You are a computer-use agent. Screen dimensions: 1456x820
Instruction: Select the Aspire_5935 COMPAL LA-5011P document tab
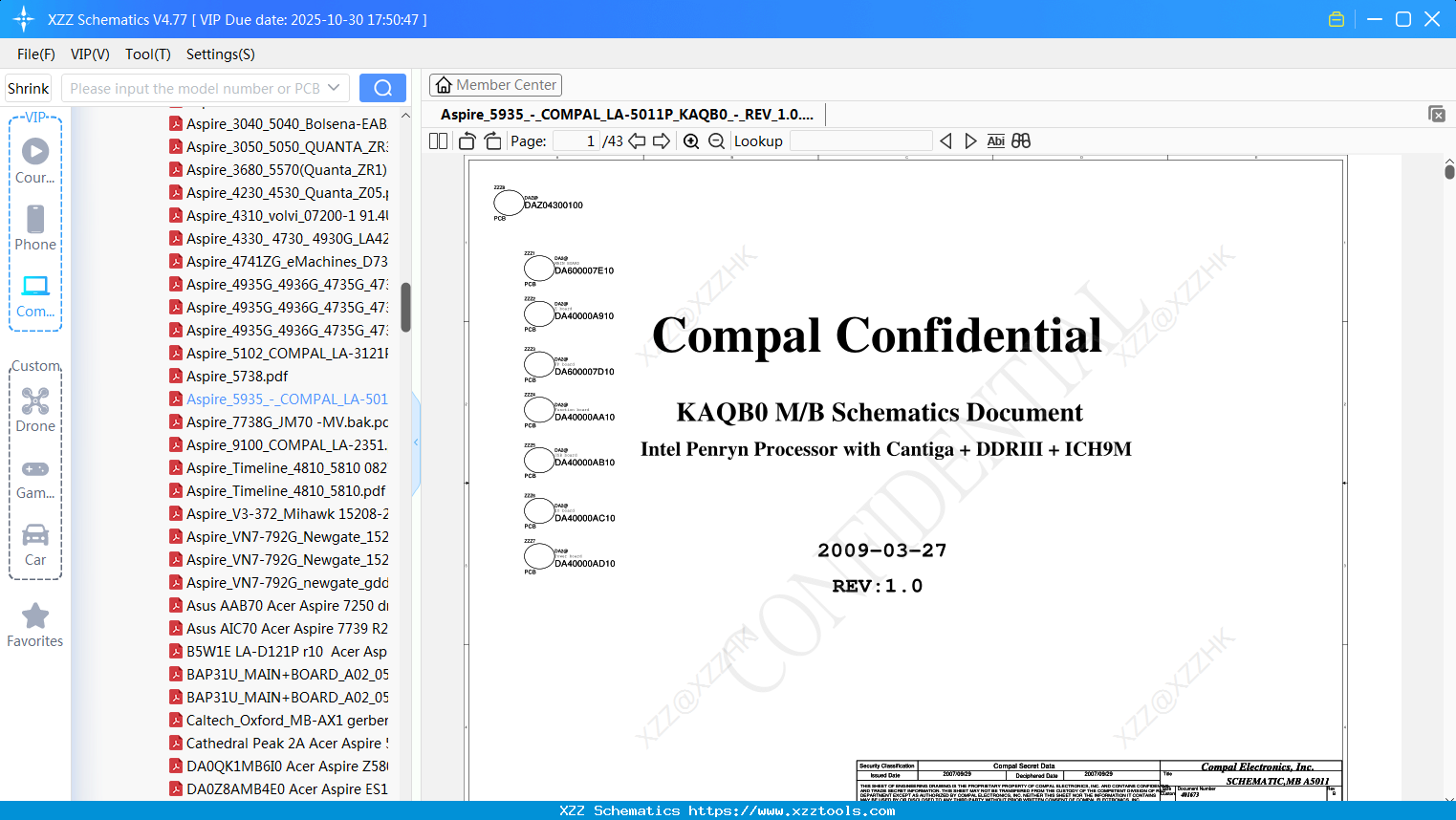click(627, 114)
